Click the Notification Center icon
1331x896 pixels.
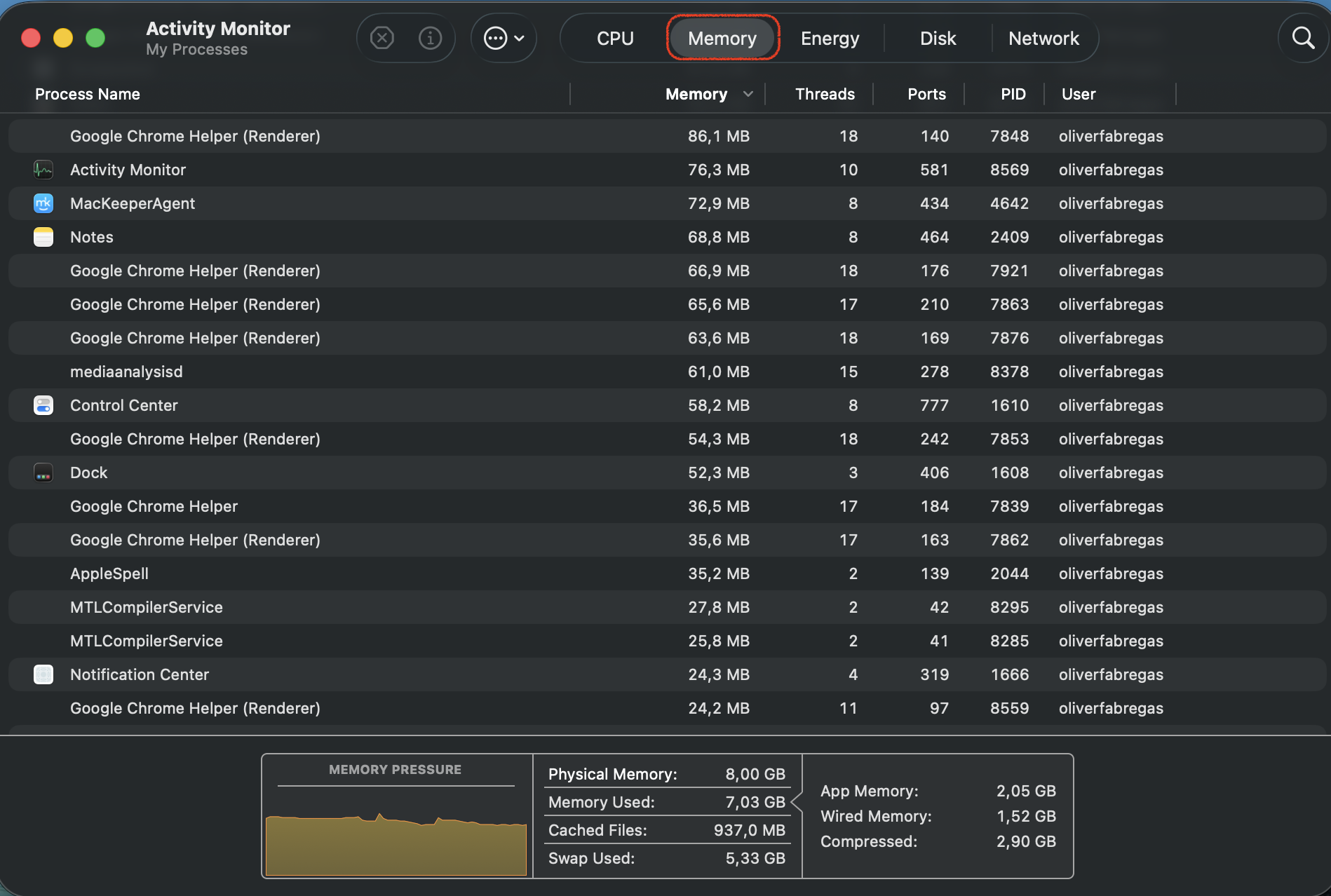[x=43, y=674]
